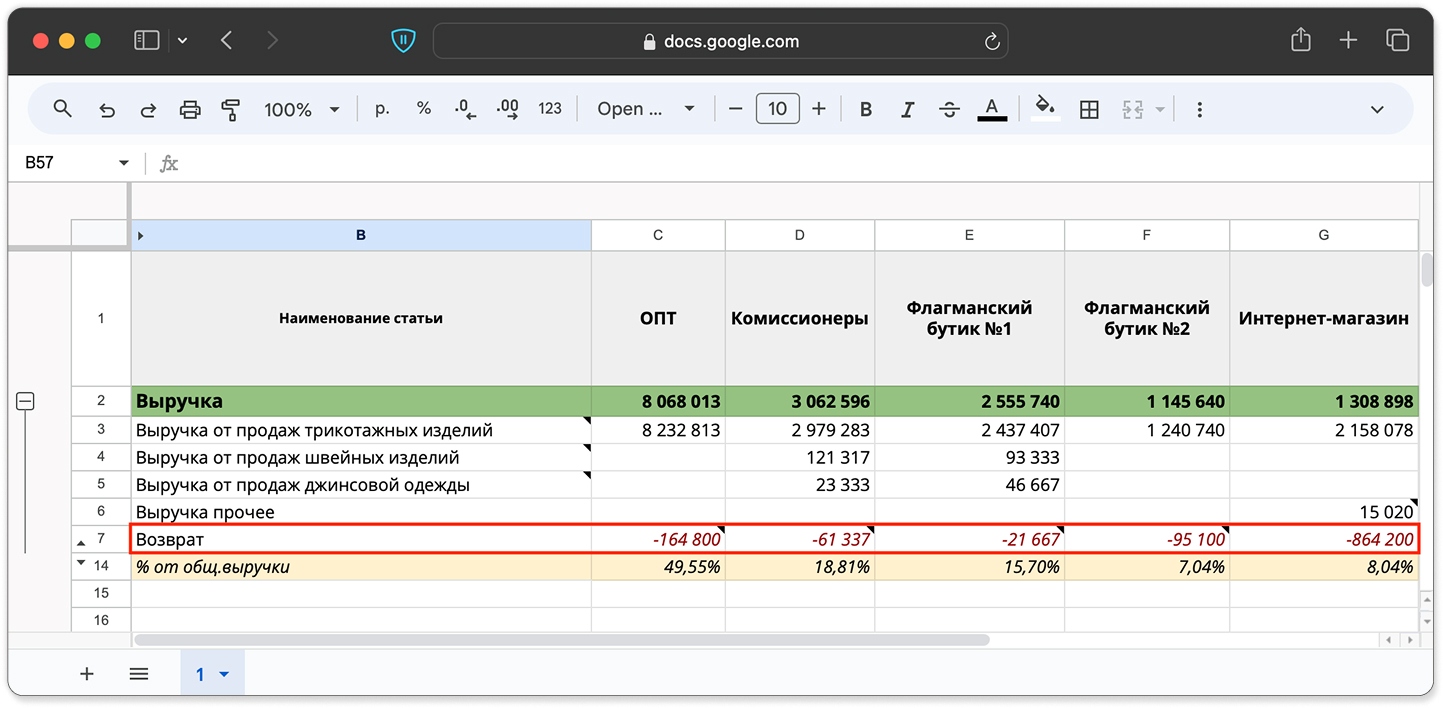Print the spreadsheet
Image resolution: width=1443 pixels, height=708 pixels.
(x=190, y=110)
